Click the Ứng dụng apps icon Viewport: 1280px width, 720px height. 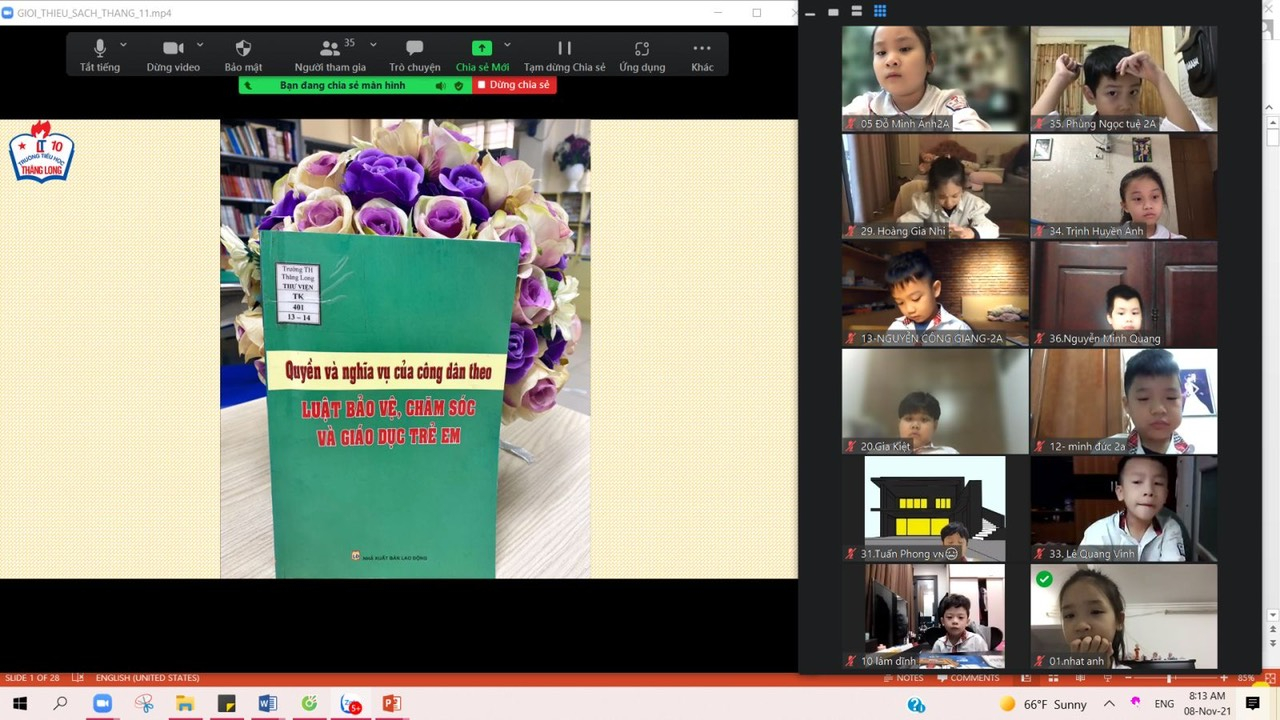(x=642, y=54)
